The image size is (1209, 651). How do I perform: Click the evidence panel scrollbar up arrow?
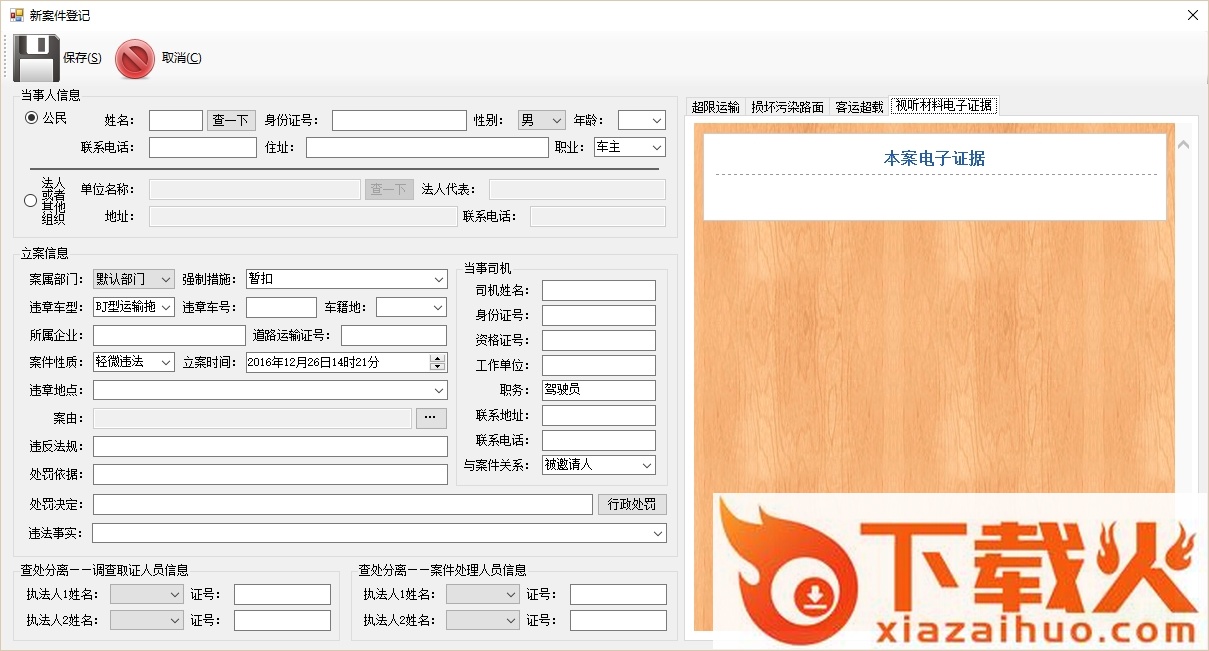pos(1184,145)
